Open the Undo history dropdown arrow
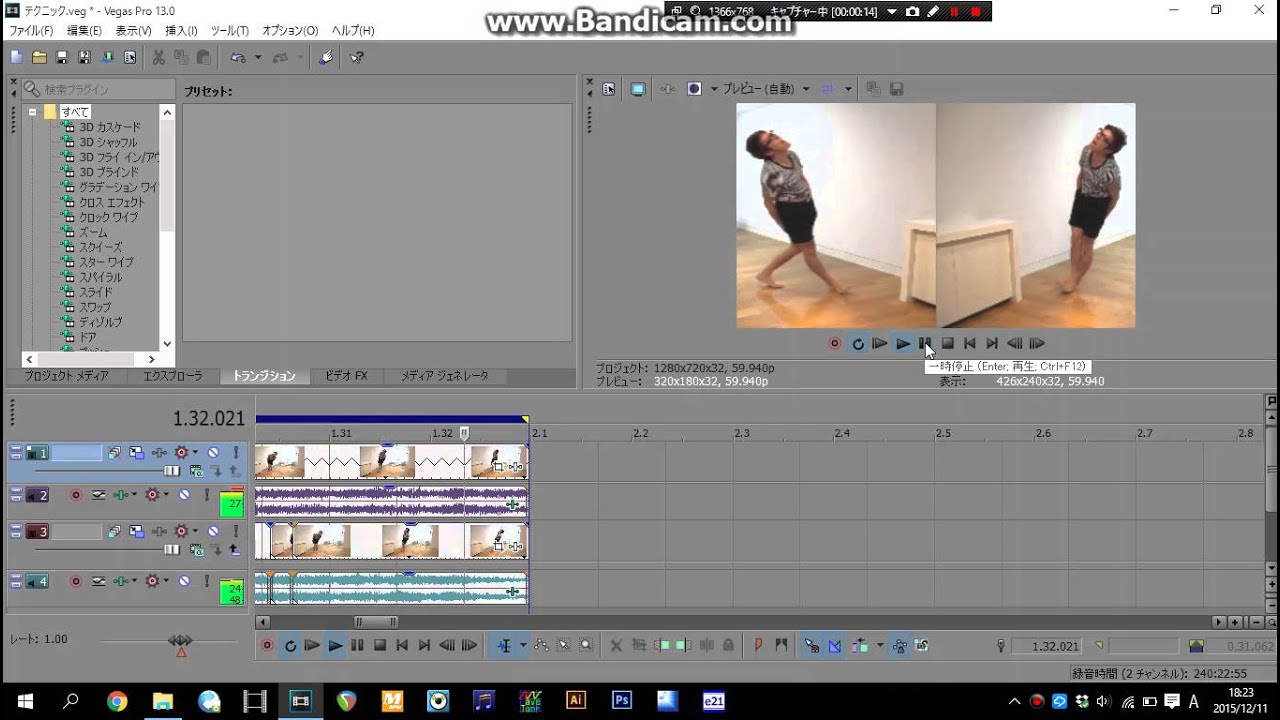The height and width of the screenshot is (720, 1280). (257, 58)
